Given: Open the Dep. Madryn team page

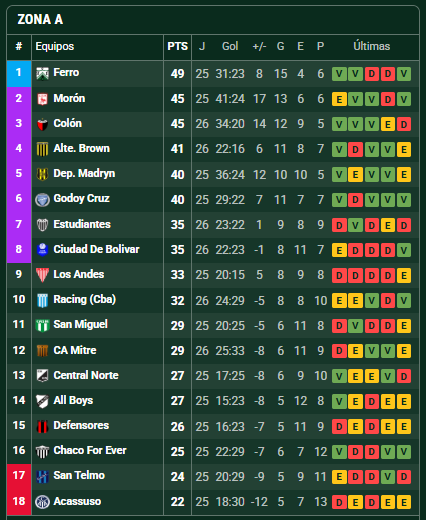Looking at the screenshot, I should [x=84, y=173].
